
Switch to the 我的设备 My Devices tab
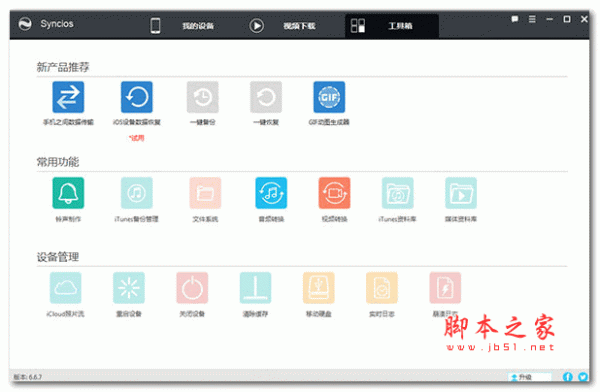tap(182, 26)
